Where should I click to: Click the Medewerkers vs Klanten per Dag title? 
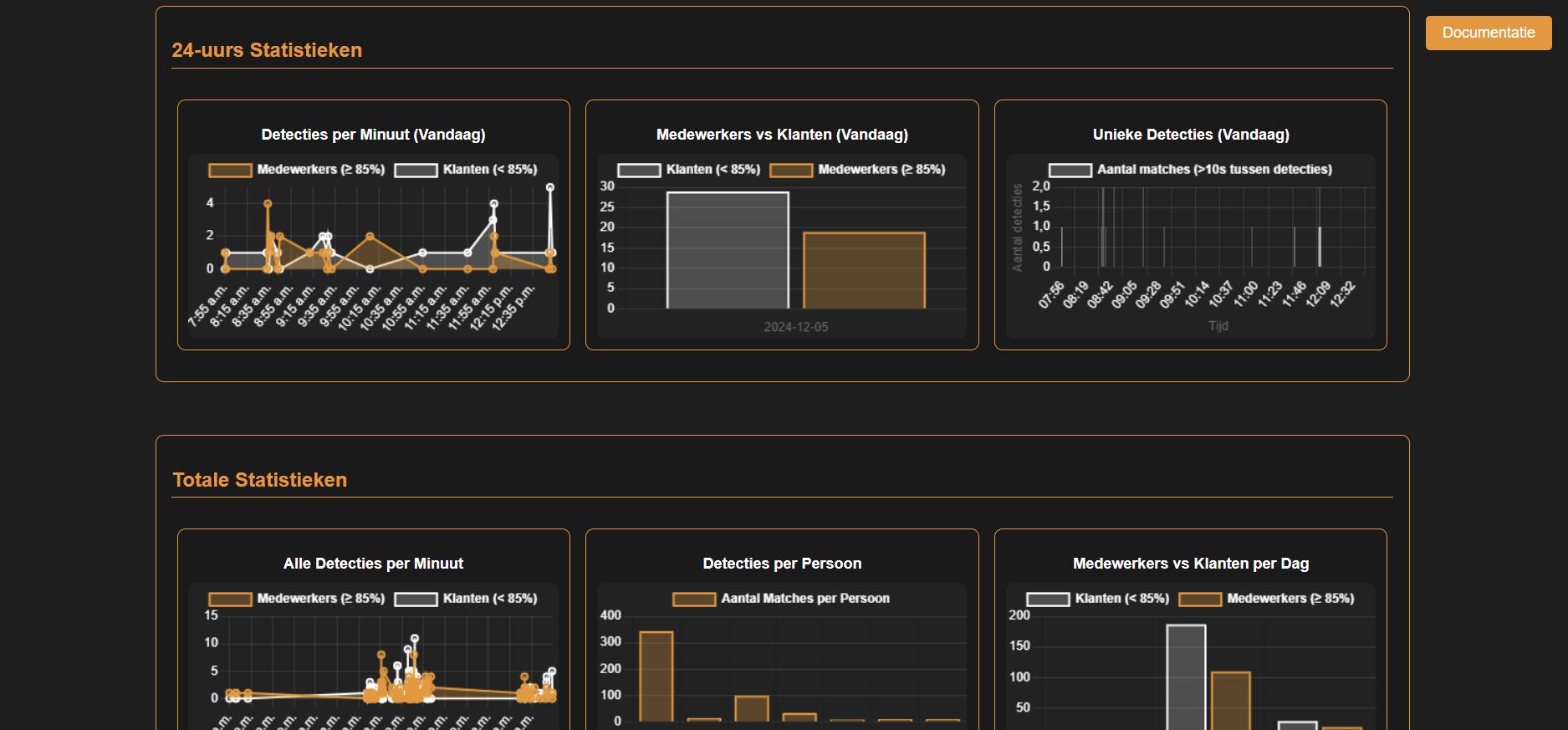click(1191, 564)
